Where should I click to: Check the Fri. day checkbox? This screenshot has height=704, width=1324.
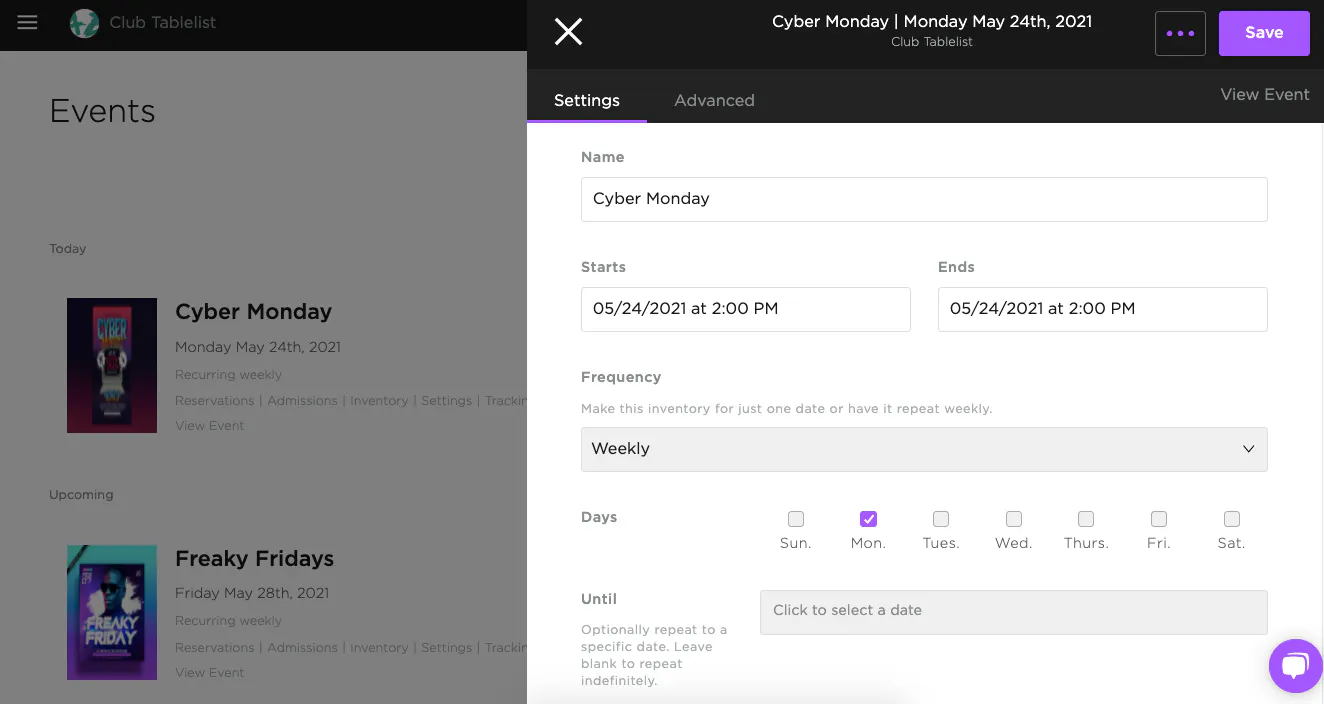point(1159,519)
